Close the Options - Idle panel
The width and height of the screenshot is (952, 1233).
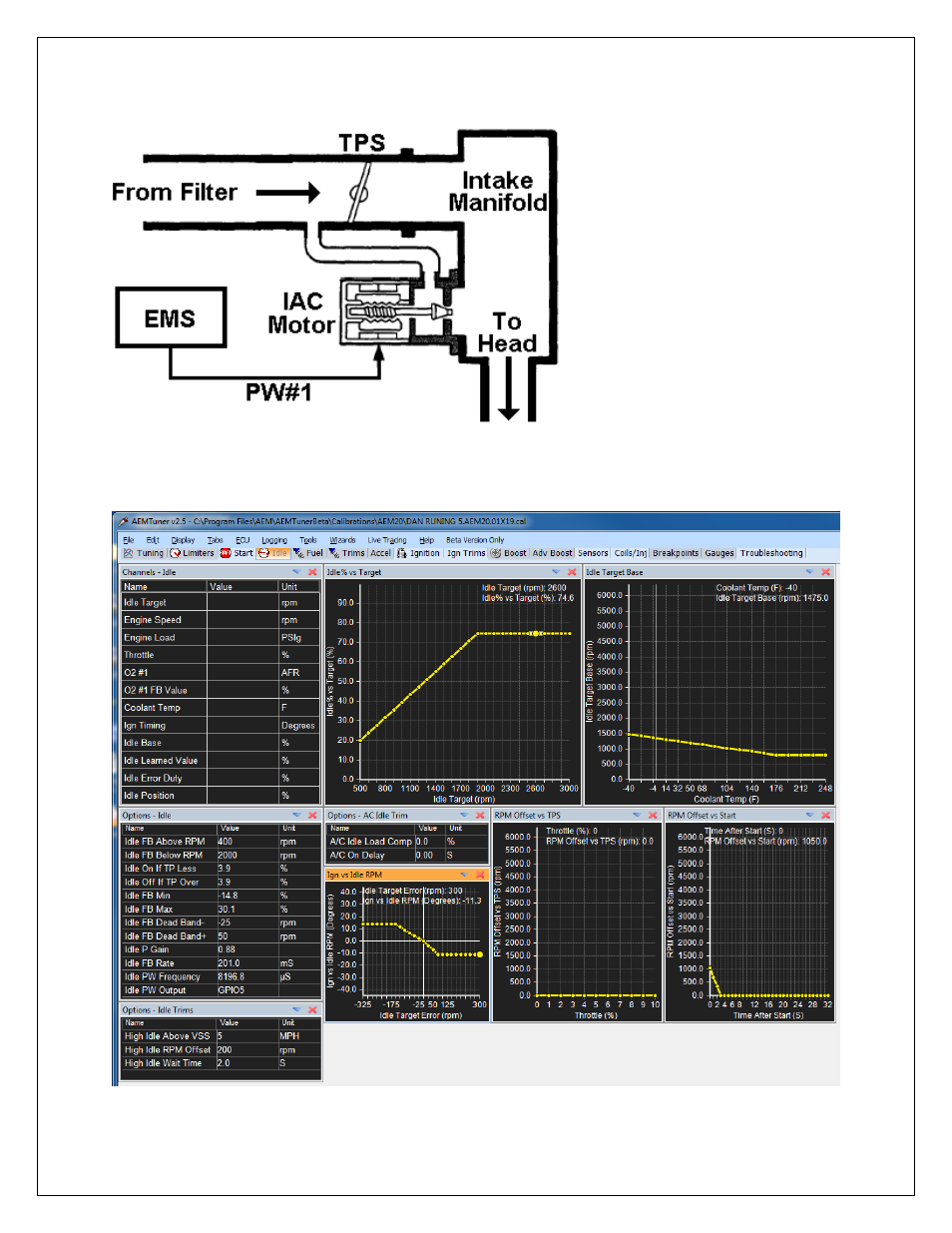coord(312,815)
